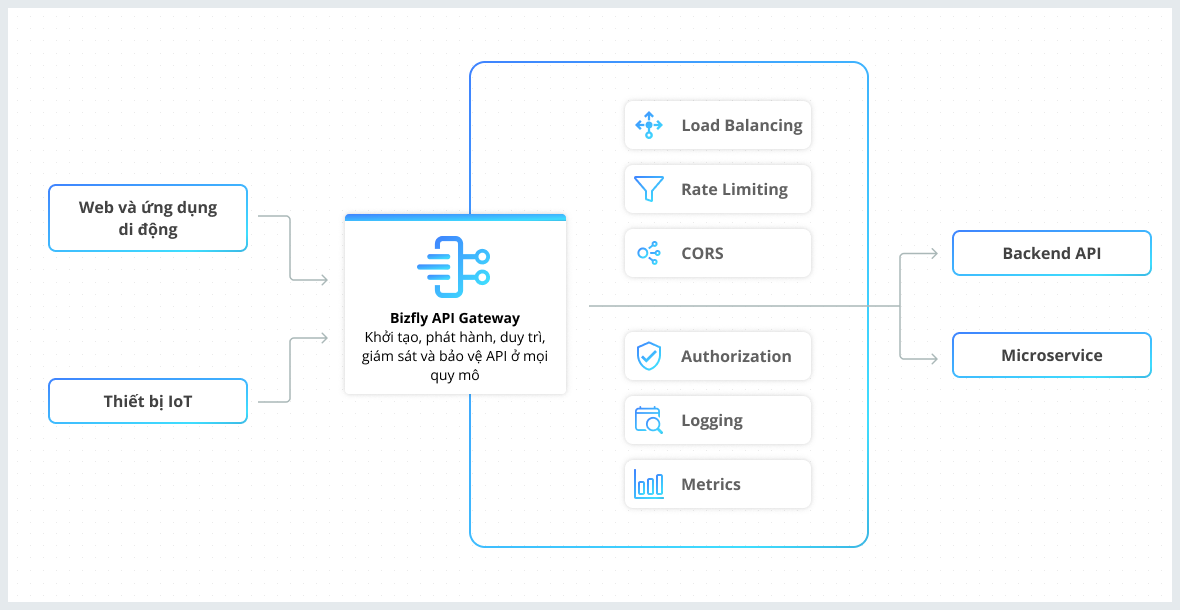Image resolution: width=1180 pixels, height=610 pixels.
Task: Click the Rate Limiting funnel icon
Action: point(649,189)
